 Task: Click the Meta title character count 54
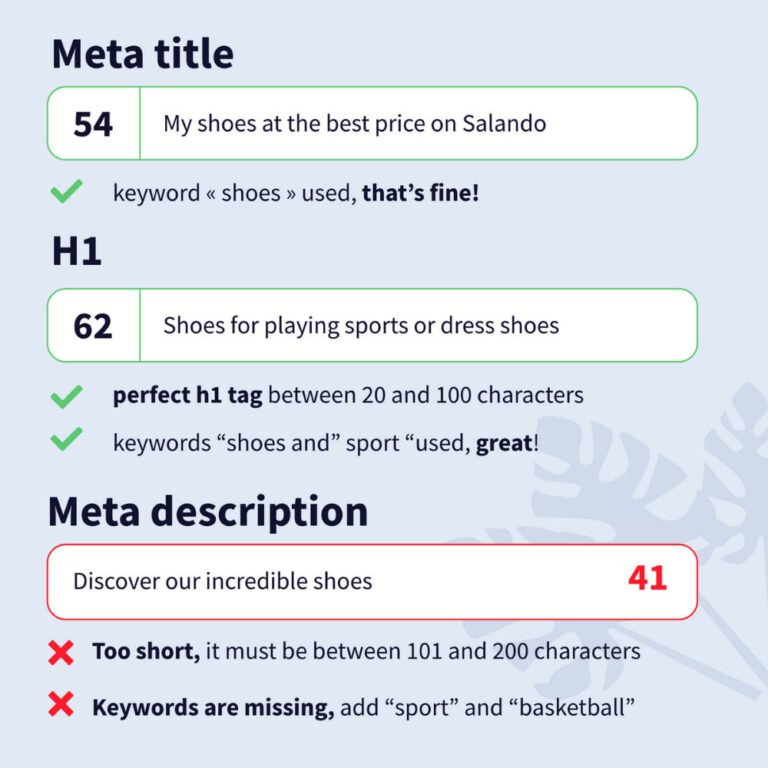click(93, 124)
